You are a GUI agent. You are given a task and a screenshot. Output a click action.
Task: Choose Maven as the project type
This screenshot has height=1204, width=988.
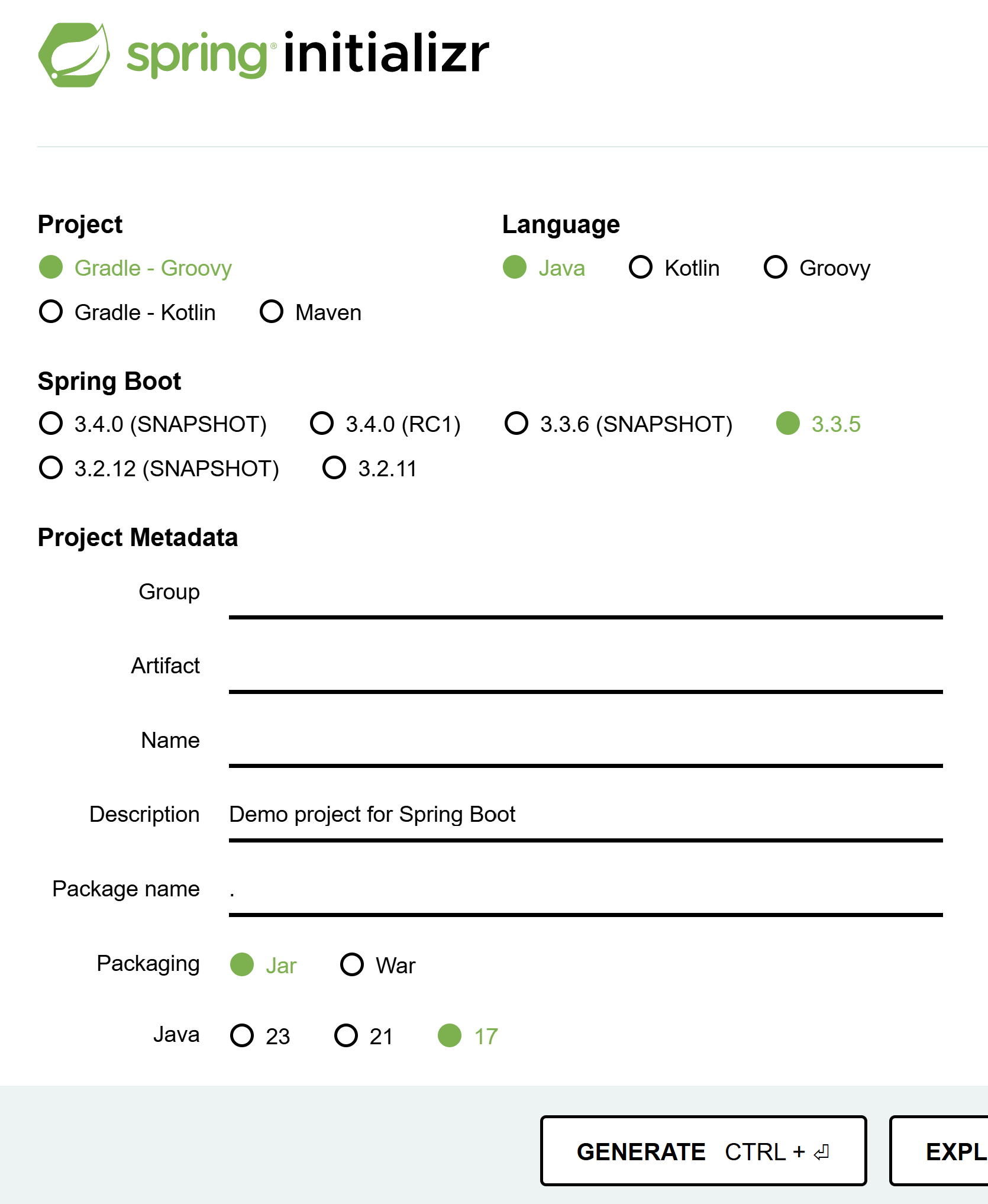click(272, 312)
